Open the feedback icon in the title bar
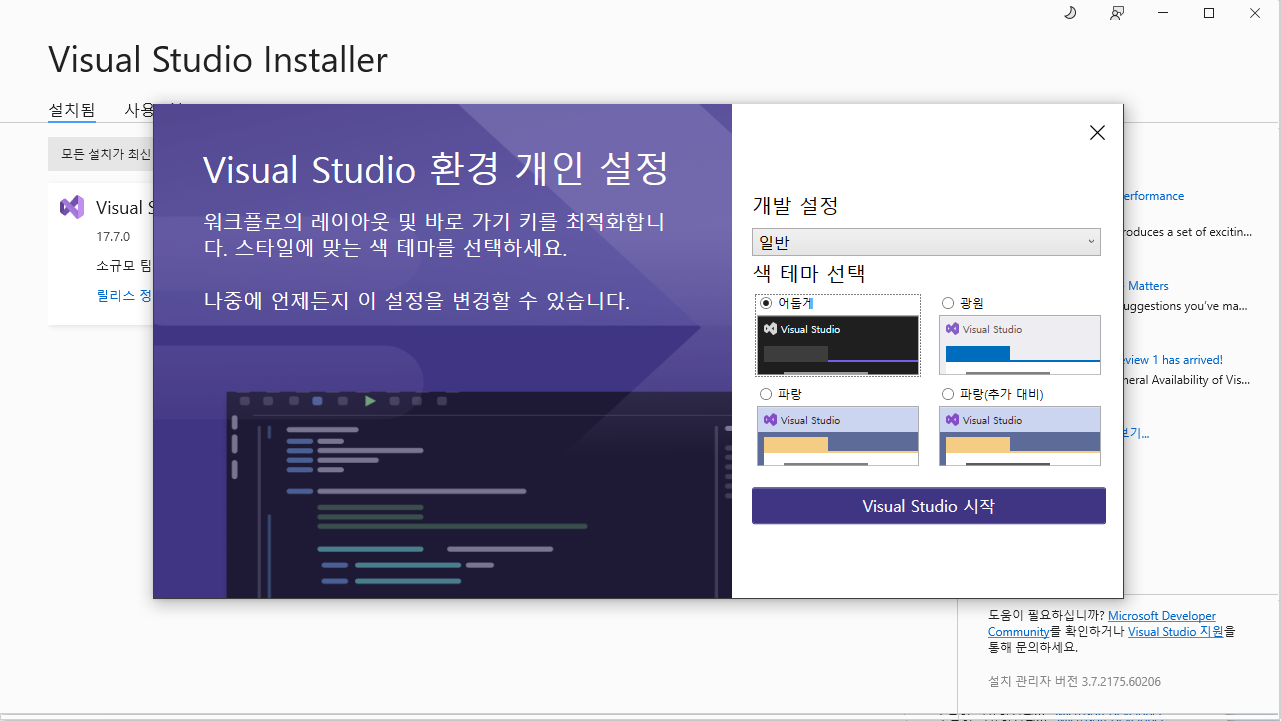 tap(1117, 13)
